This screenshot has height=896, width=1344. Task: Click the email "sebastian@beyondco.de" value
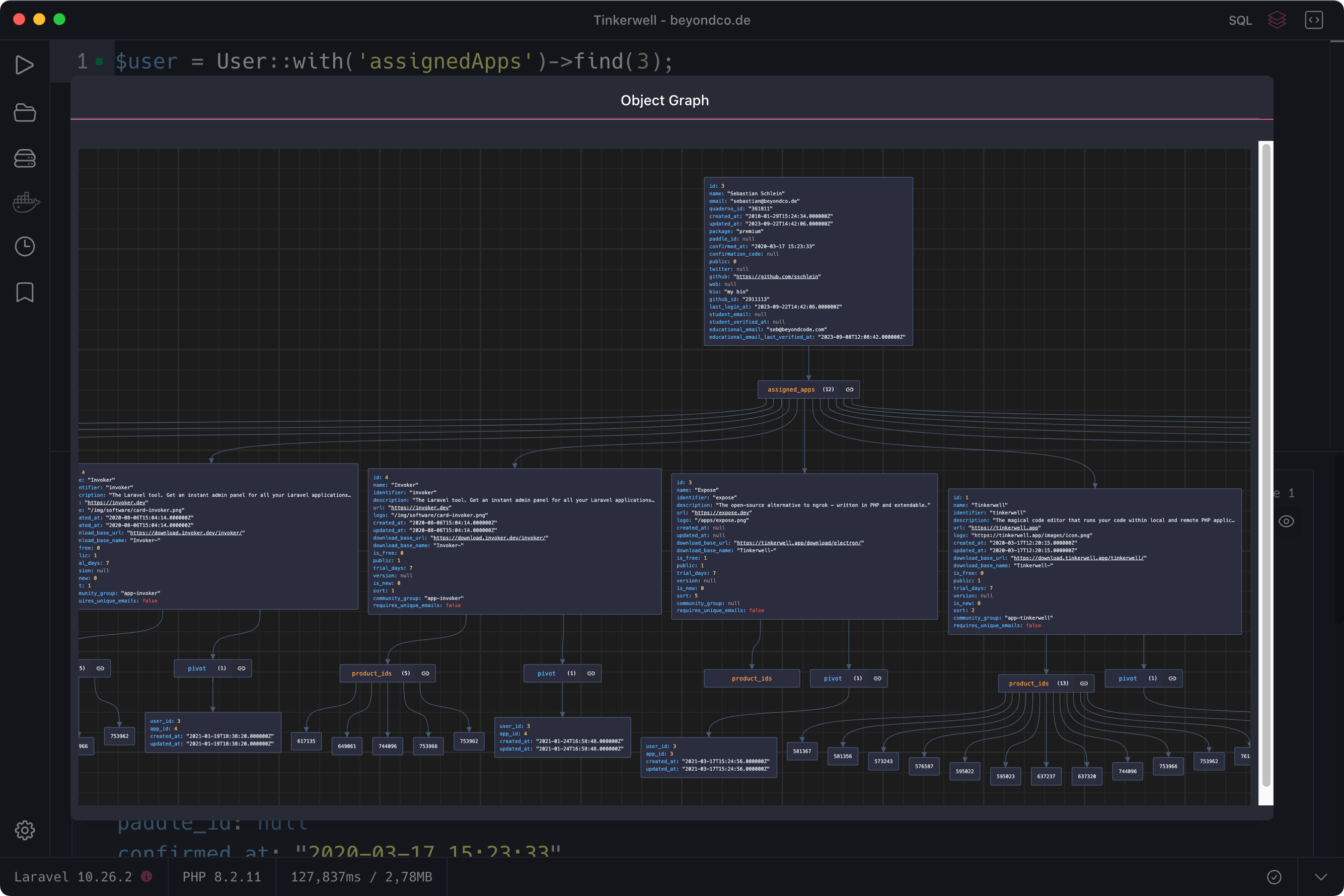[765, 201]
